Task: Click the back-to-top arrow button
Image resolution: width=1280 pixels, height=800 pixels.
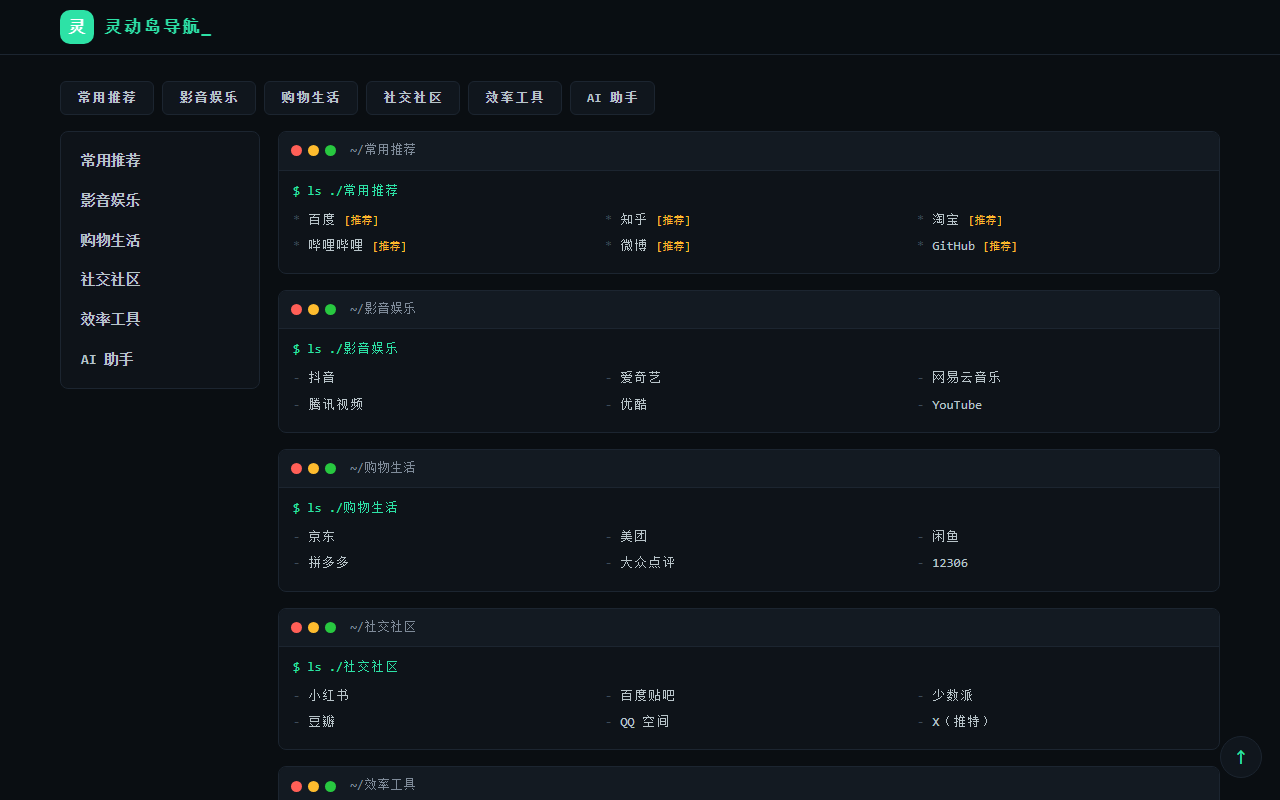Action: 1241,757
